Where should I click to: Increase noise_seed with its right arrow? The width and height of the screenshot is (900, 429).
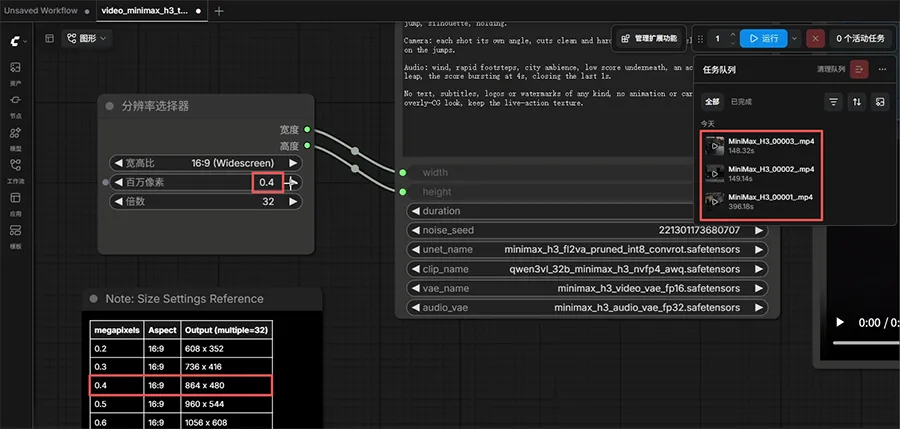759,230
